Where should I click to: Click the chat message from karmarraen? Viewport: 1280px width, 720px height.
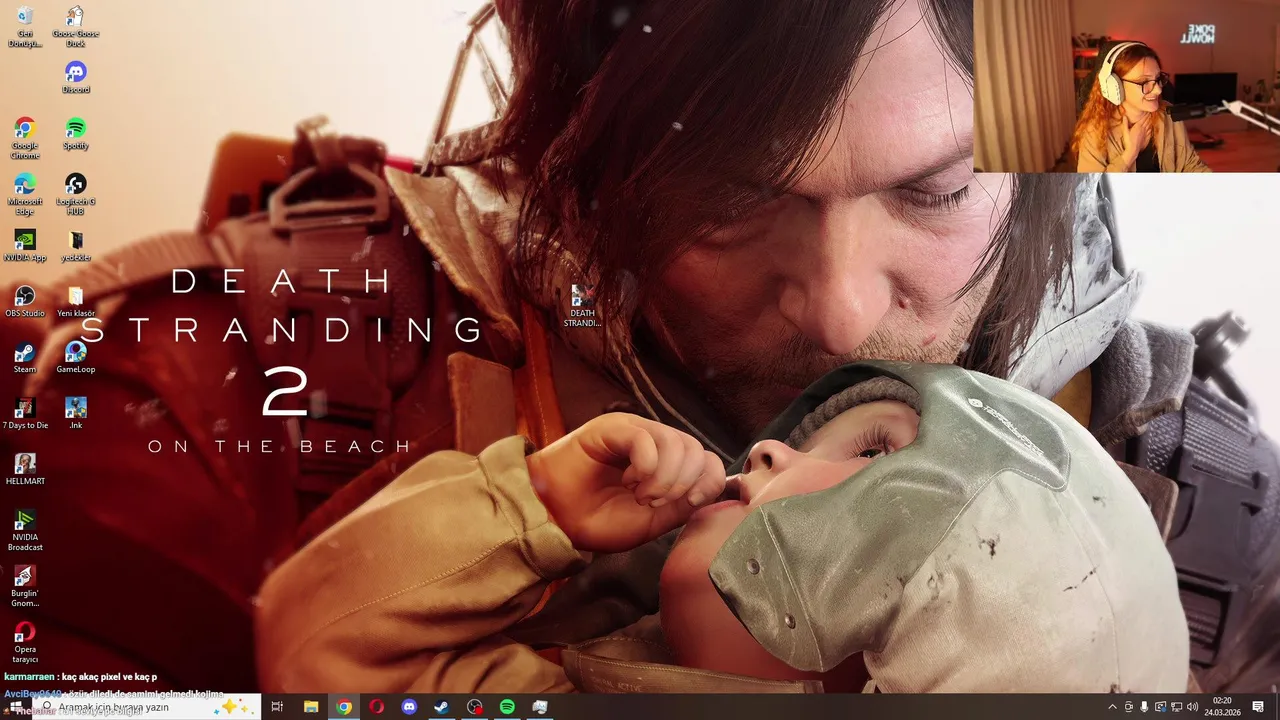(80, 677)
